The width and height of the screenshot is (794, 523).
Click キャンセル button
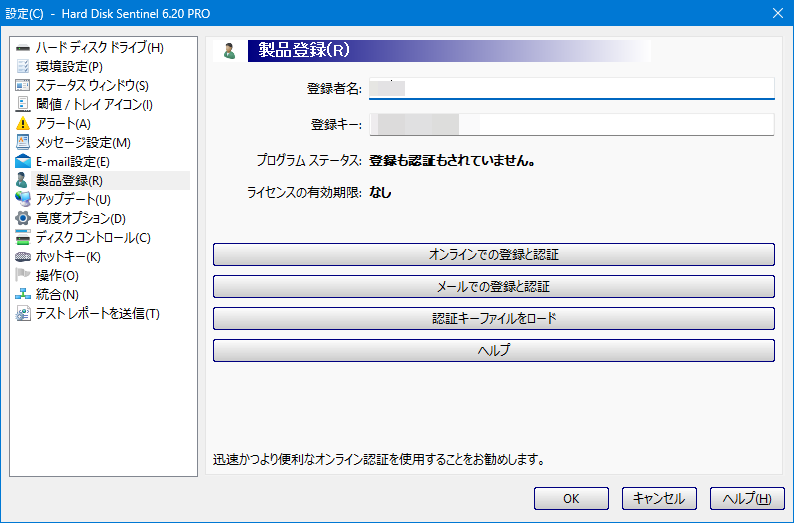[x=659, y=498]
